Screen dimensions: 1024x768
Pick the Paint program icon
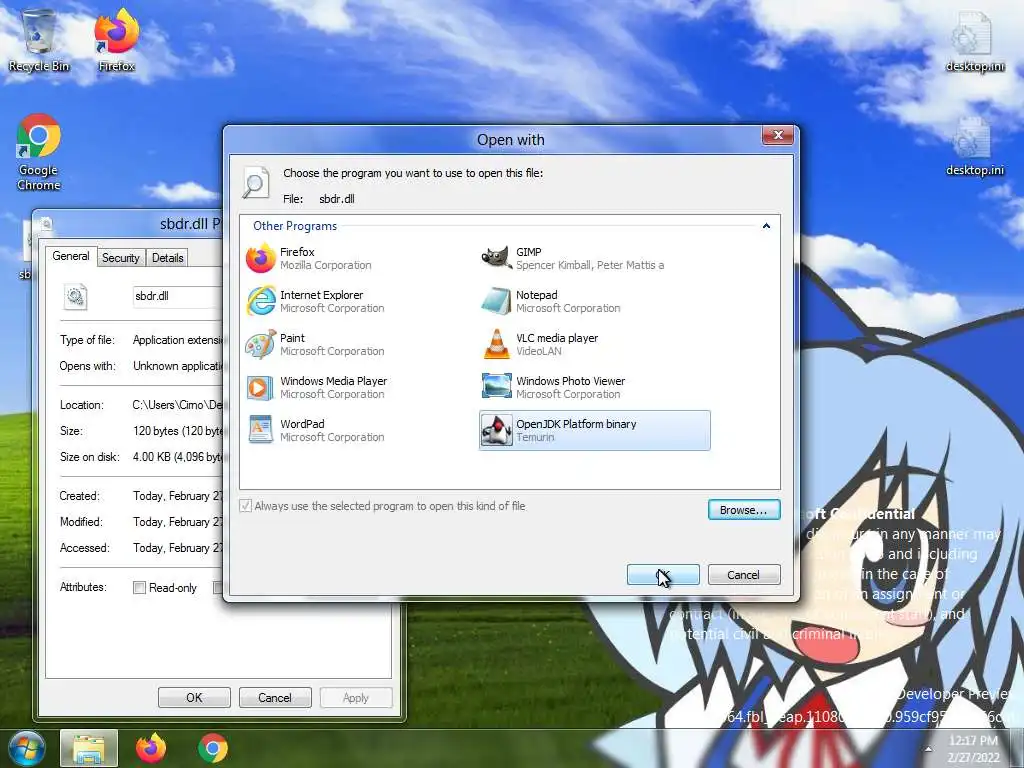261,344
